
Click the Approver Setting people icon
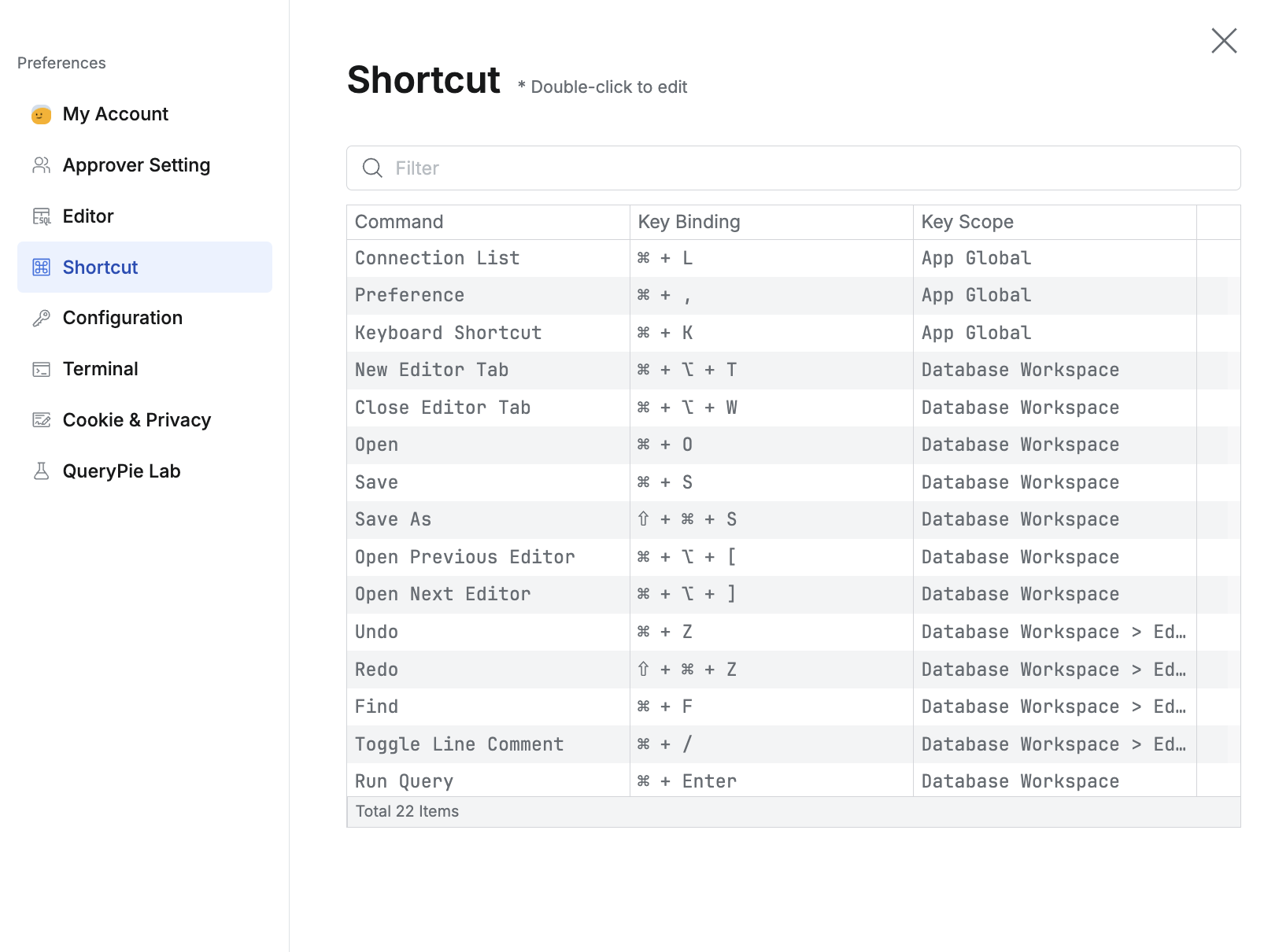coord(42,164)
